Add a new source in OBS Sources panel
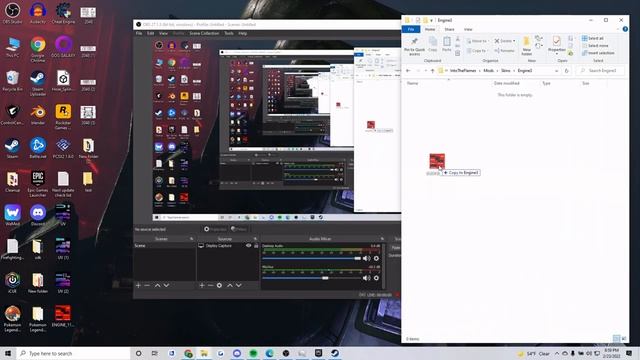 (202, 285)
